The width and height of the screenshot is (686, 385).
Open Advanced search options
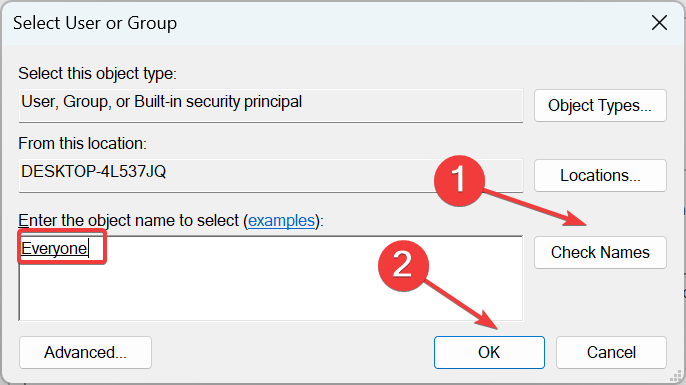(x=85, y=352)
